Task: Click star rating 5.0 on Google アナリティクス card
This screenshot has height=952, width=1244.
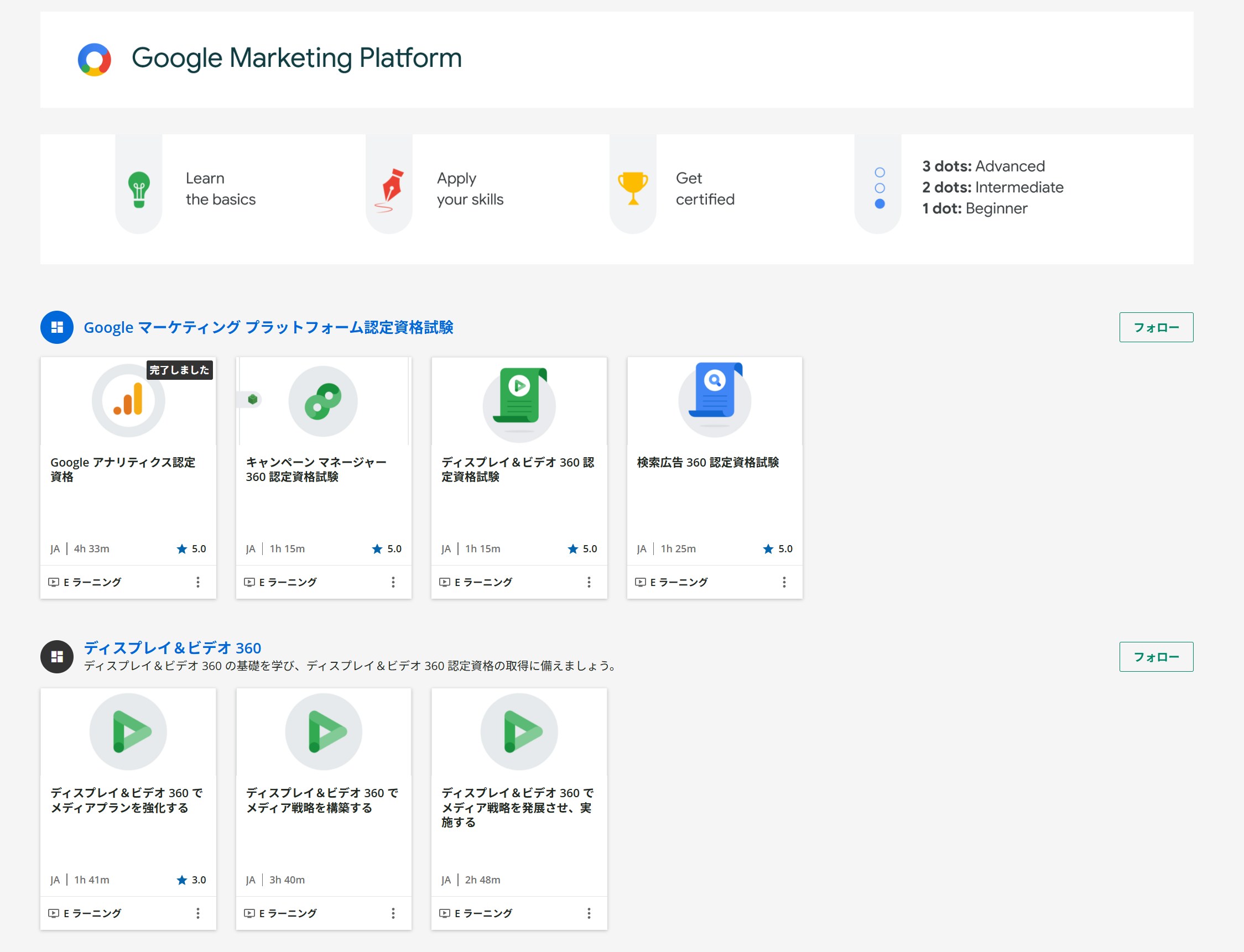Action: [191, 548]
